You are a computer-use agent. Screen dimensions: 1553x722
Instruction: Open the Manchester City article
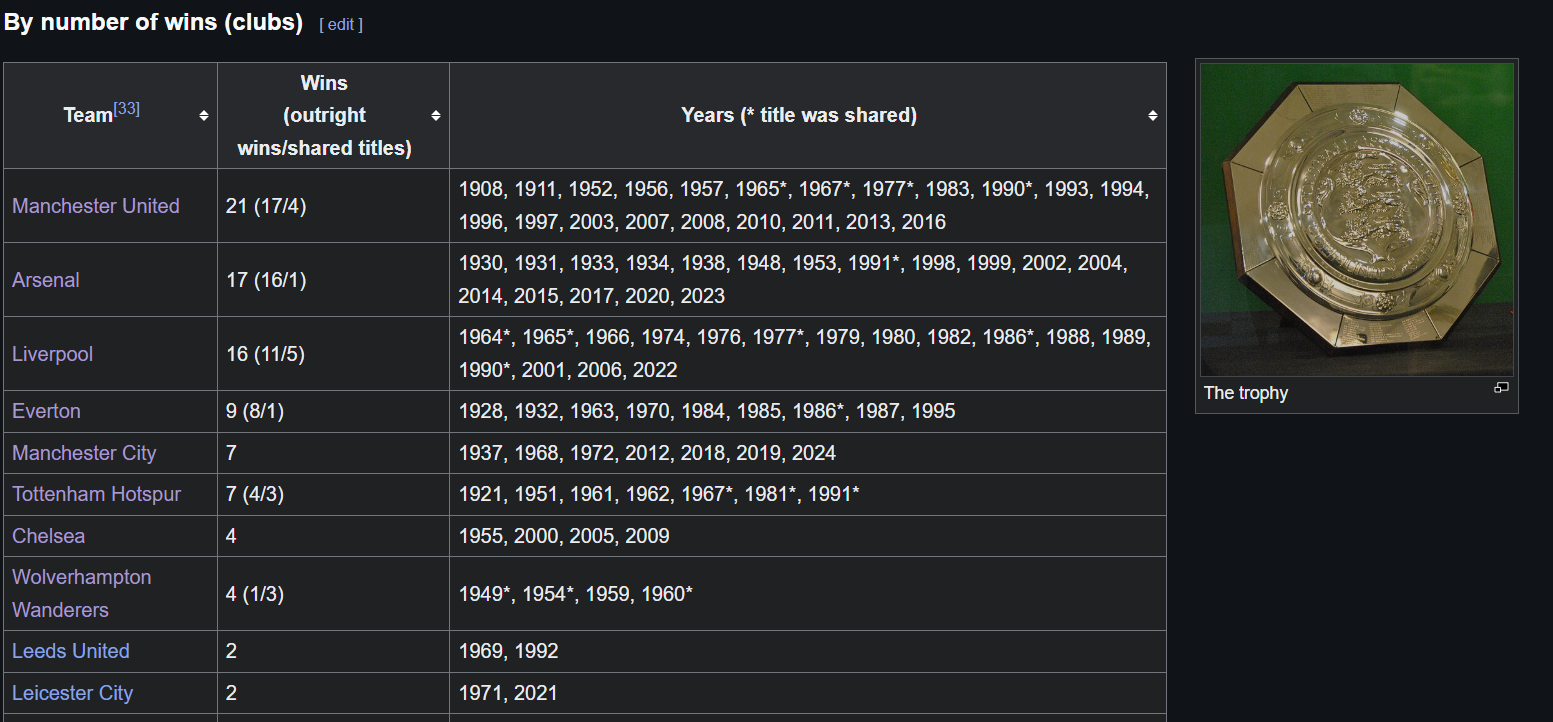coord(84,453)
